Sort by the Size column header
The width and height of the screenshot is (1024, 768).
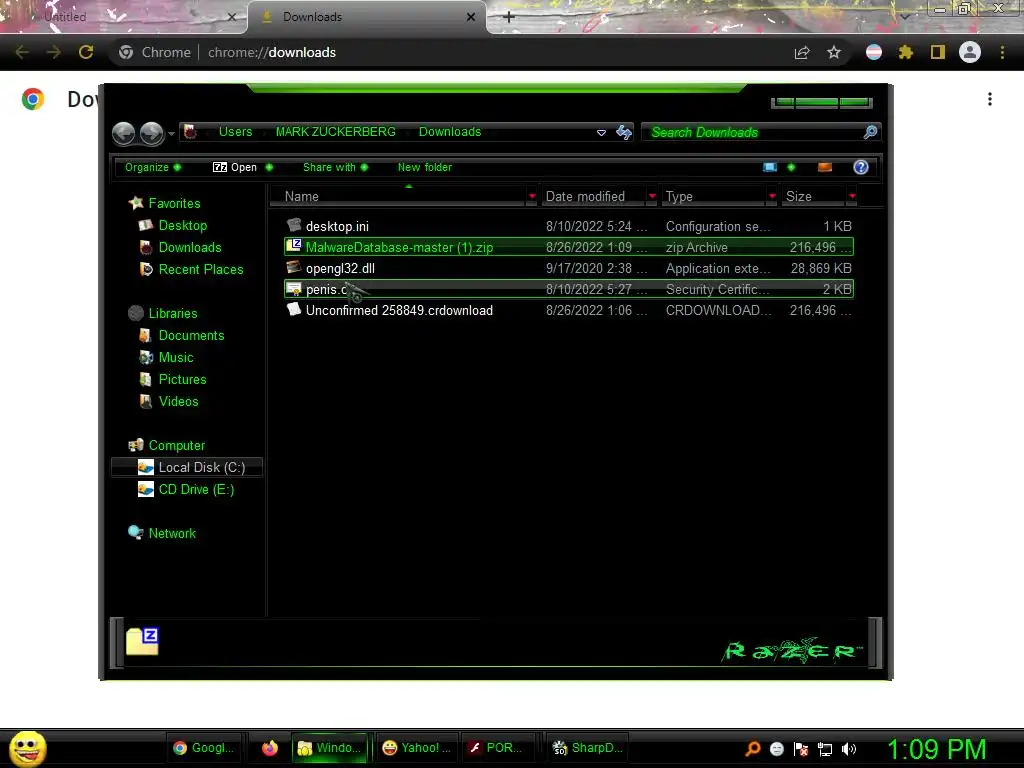(813, 197)
